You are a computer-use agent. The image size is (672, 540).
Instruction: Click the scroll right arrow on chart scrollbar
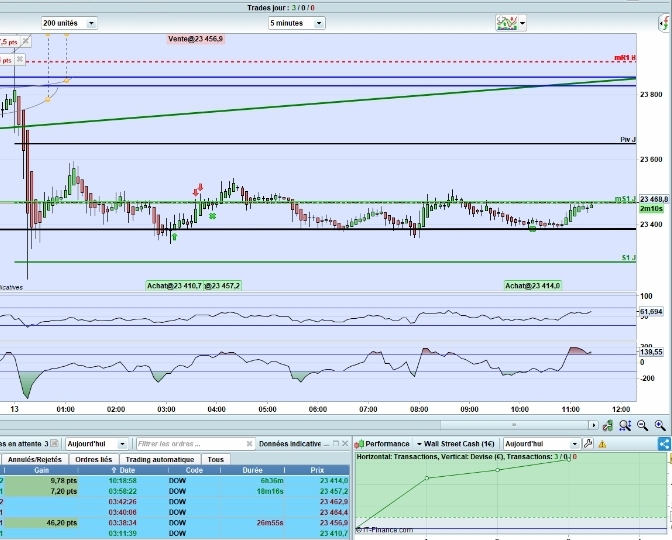(x=593, y=425)
